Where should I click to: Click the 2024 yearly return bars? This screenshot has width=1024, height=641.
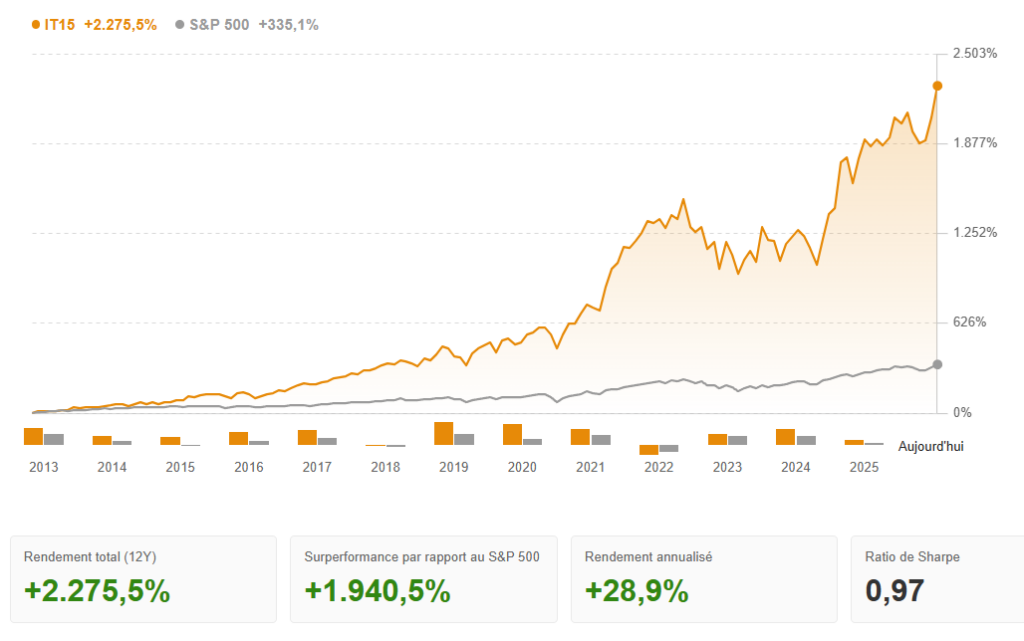pos(796,438)
